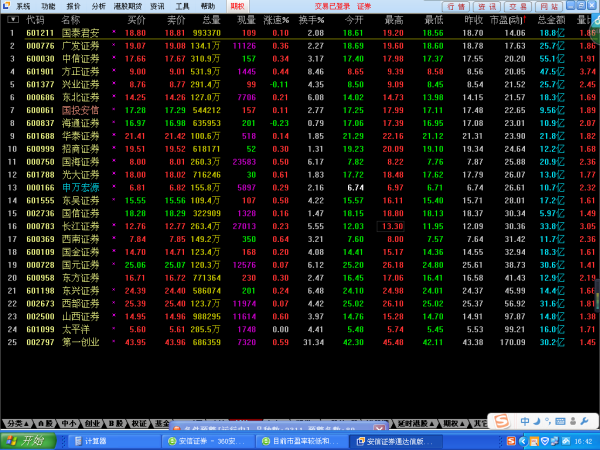Select the 华泰证券 stock name
This screenshot has width=600, height=450.
(x=80, y=136)
